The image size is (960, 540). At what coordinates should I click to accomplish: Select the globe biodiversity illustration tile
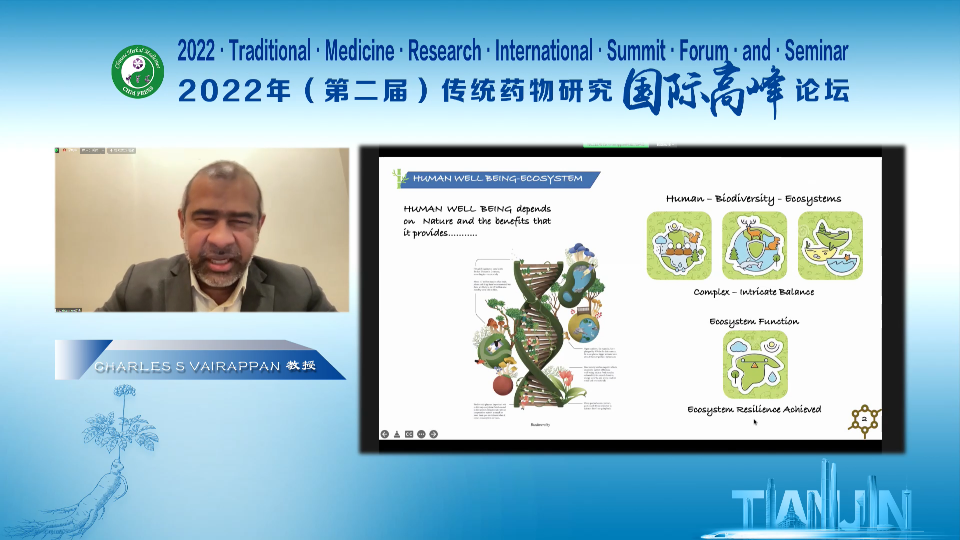[755, 246]
